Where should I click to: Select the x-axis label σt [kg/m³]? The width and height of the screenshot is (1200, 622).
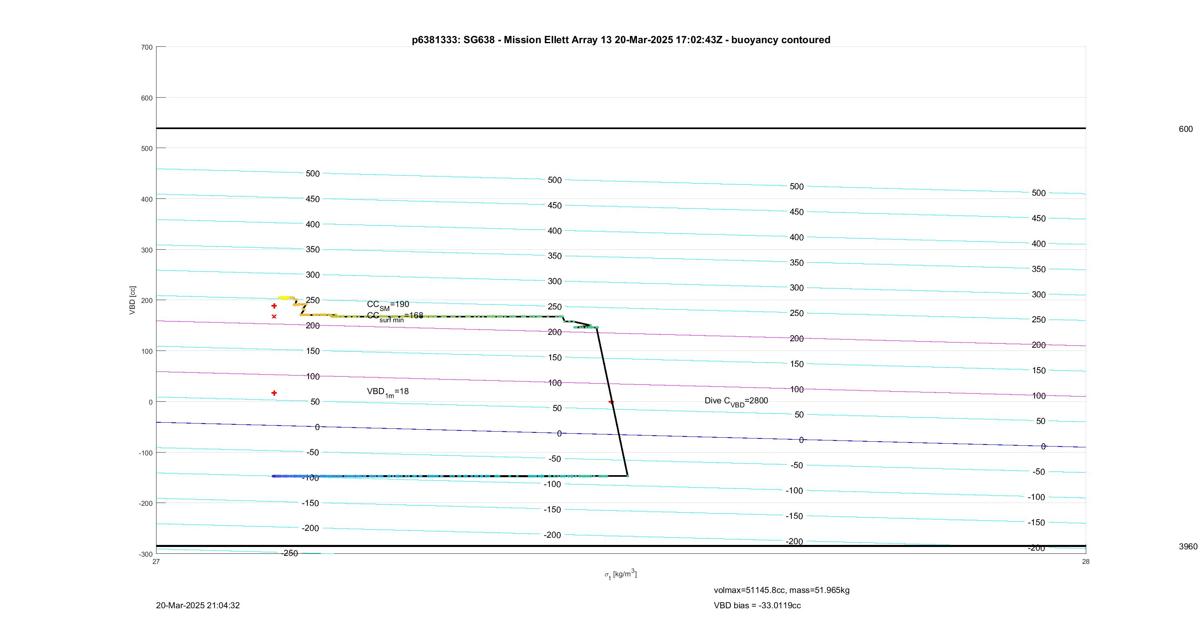coord(620,574)
